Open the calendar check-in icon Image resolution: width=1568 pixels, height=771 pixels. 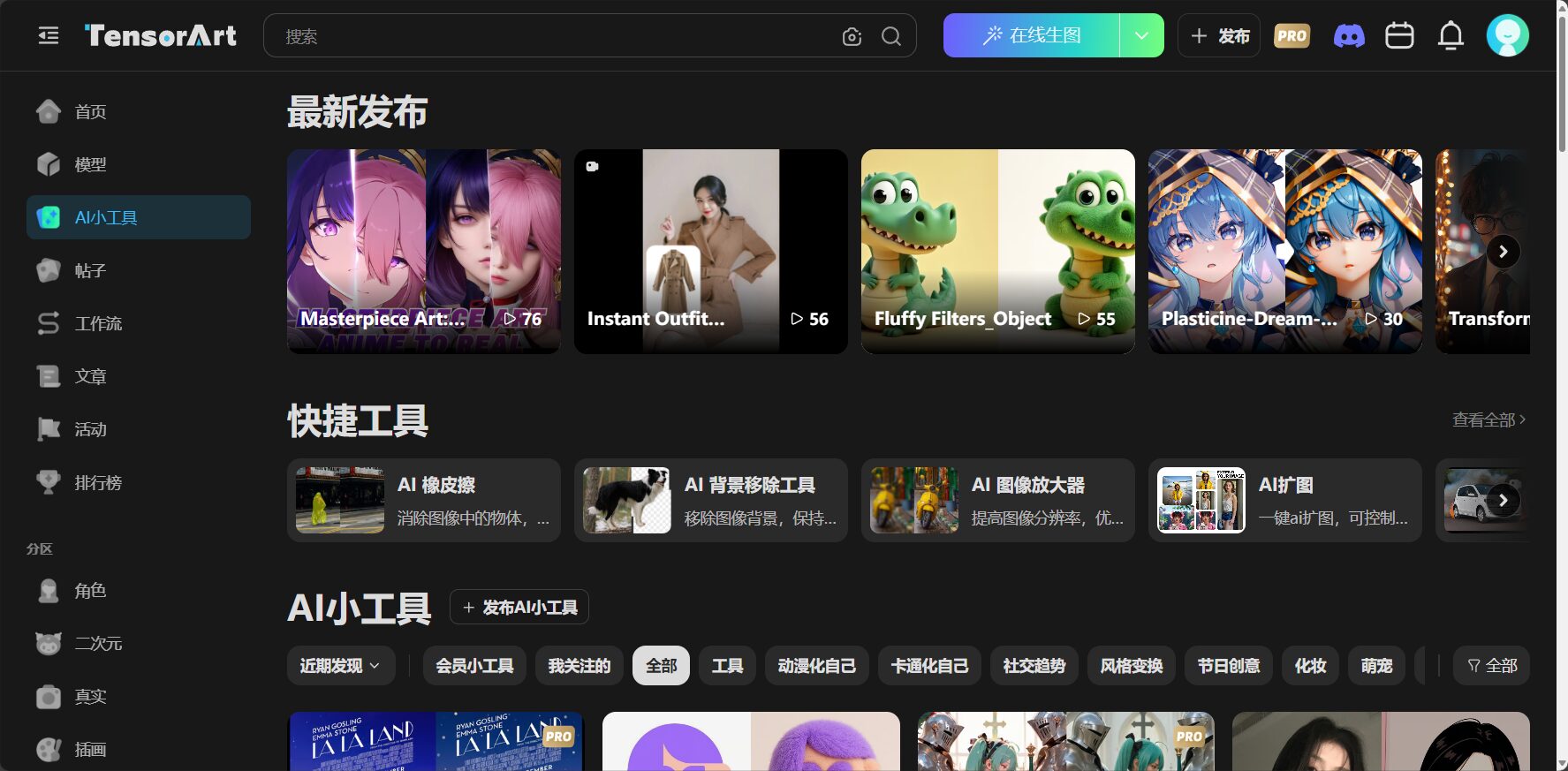point(1399,35)
